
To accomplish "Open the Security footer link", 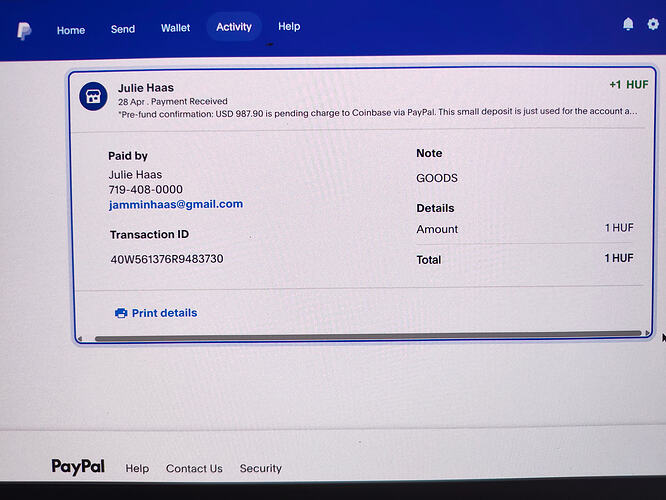I will 260,468.
